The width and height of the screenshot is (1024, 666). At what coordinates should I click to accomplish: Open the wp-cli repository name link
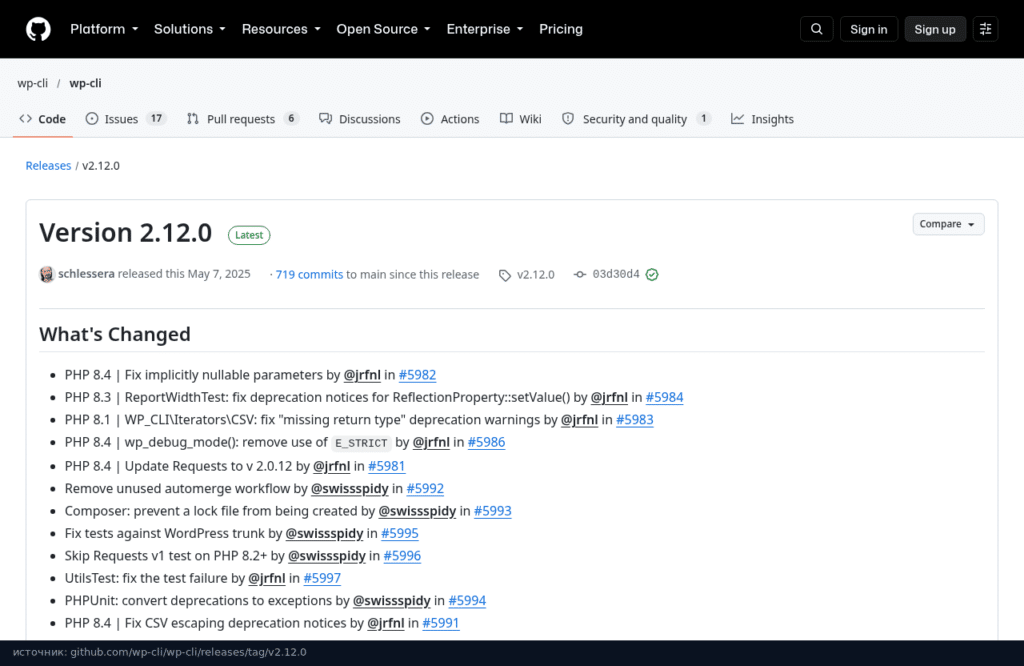pyautogui.click(x=86, y=83)
